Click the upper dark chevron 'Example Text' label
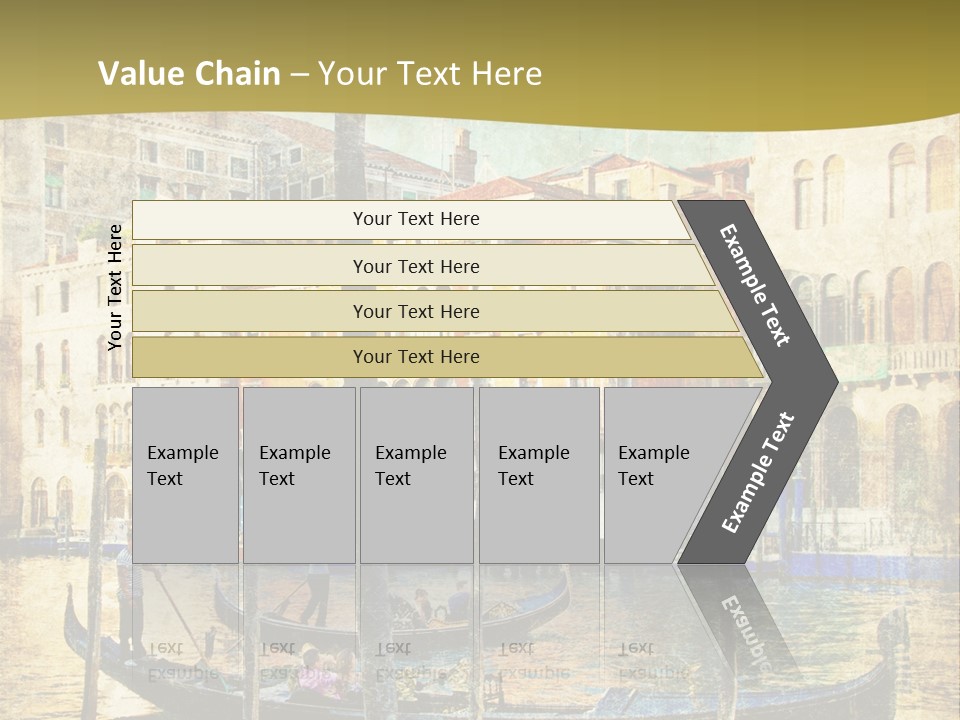Image resolution: width=960 pixels, height=720 pixels. click(754, 285)
